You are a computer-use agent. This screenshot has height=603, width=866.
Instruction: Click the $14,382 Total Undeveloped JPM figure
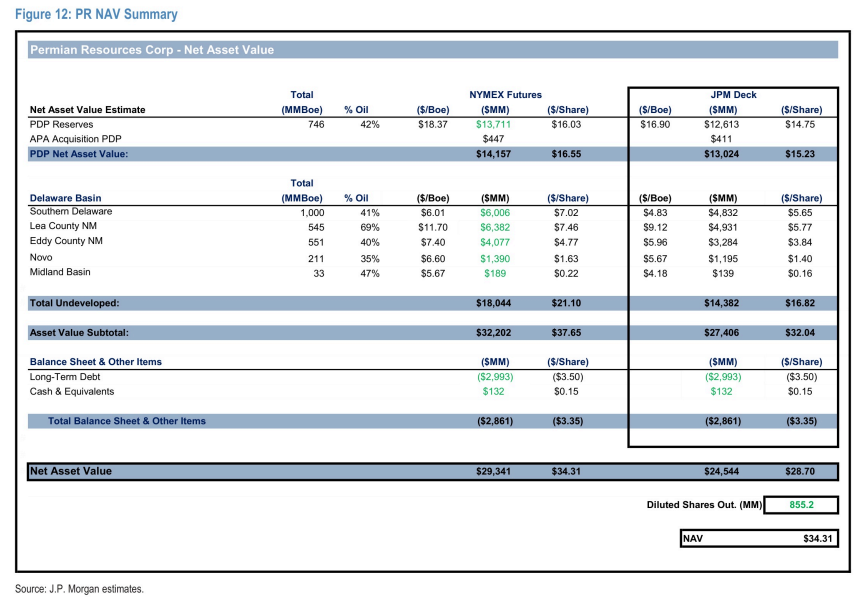point(721,303)
